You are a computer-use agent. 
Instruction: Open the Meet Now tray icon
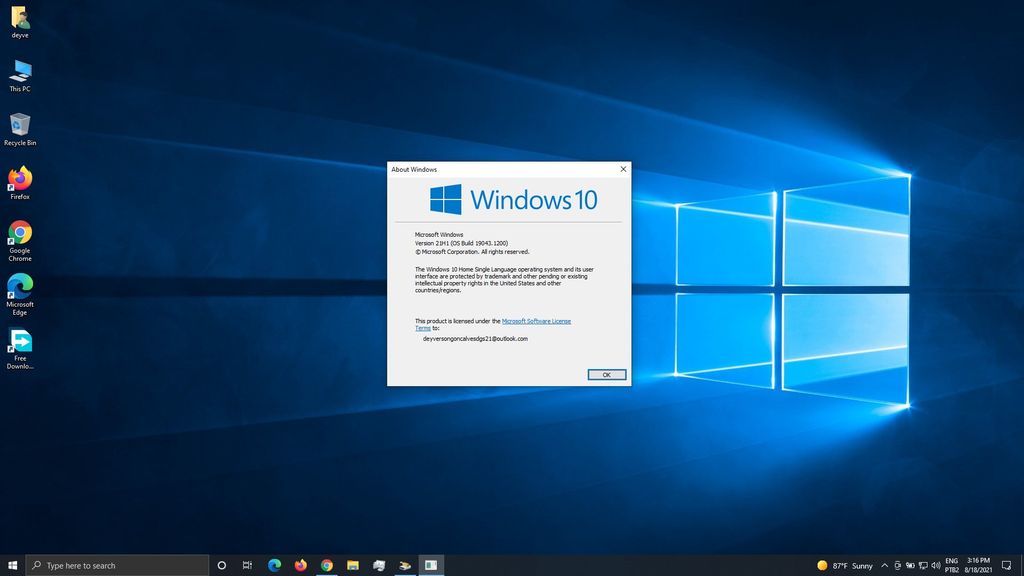(x=897, y=566)
